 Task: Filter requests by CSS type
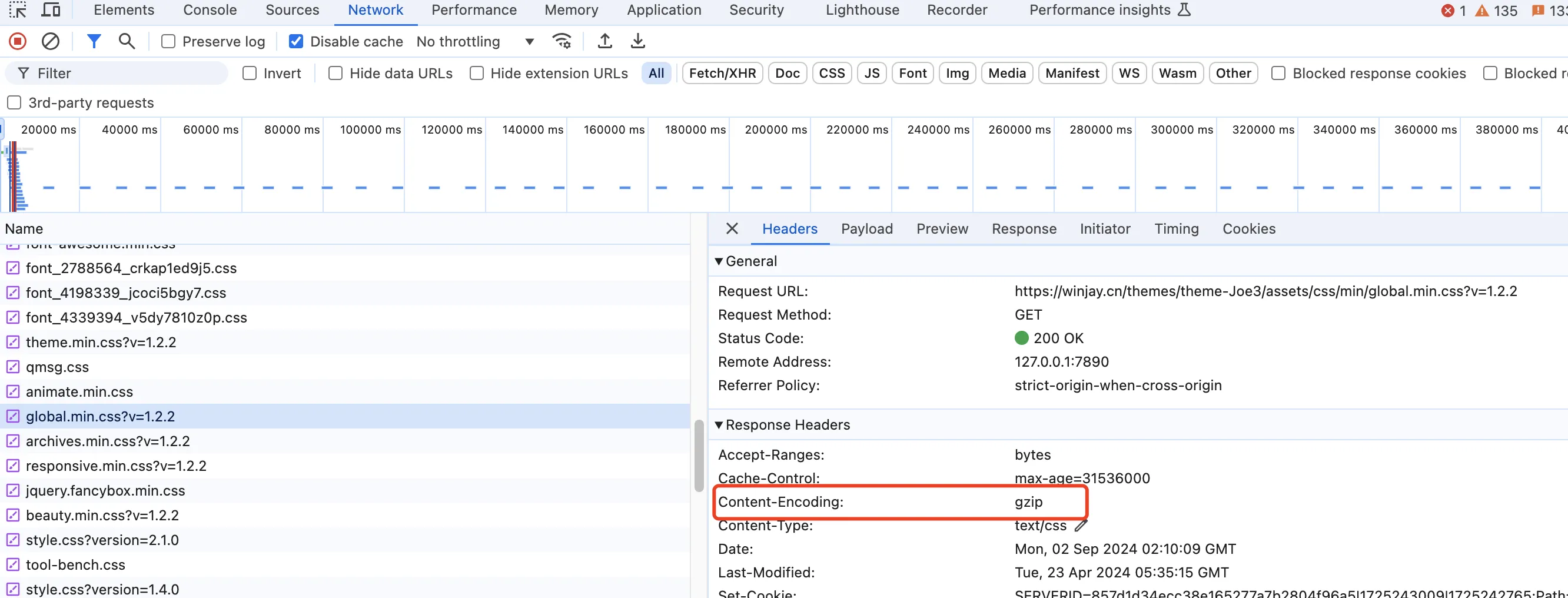coord(832,73)
